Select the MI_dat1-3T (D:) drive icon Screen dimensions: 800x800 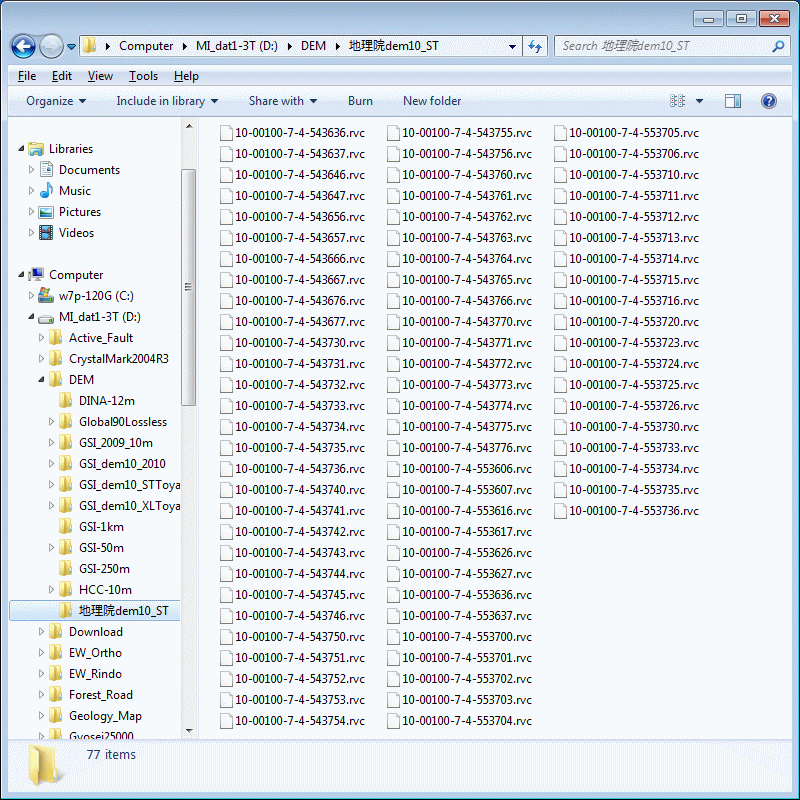pyautogui.click(x=46, y=318)
